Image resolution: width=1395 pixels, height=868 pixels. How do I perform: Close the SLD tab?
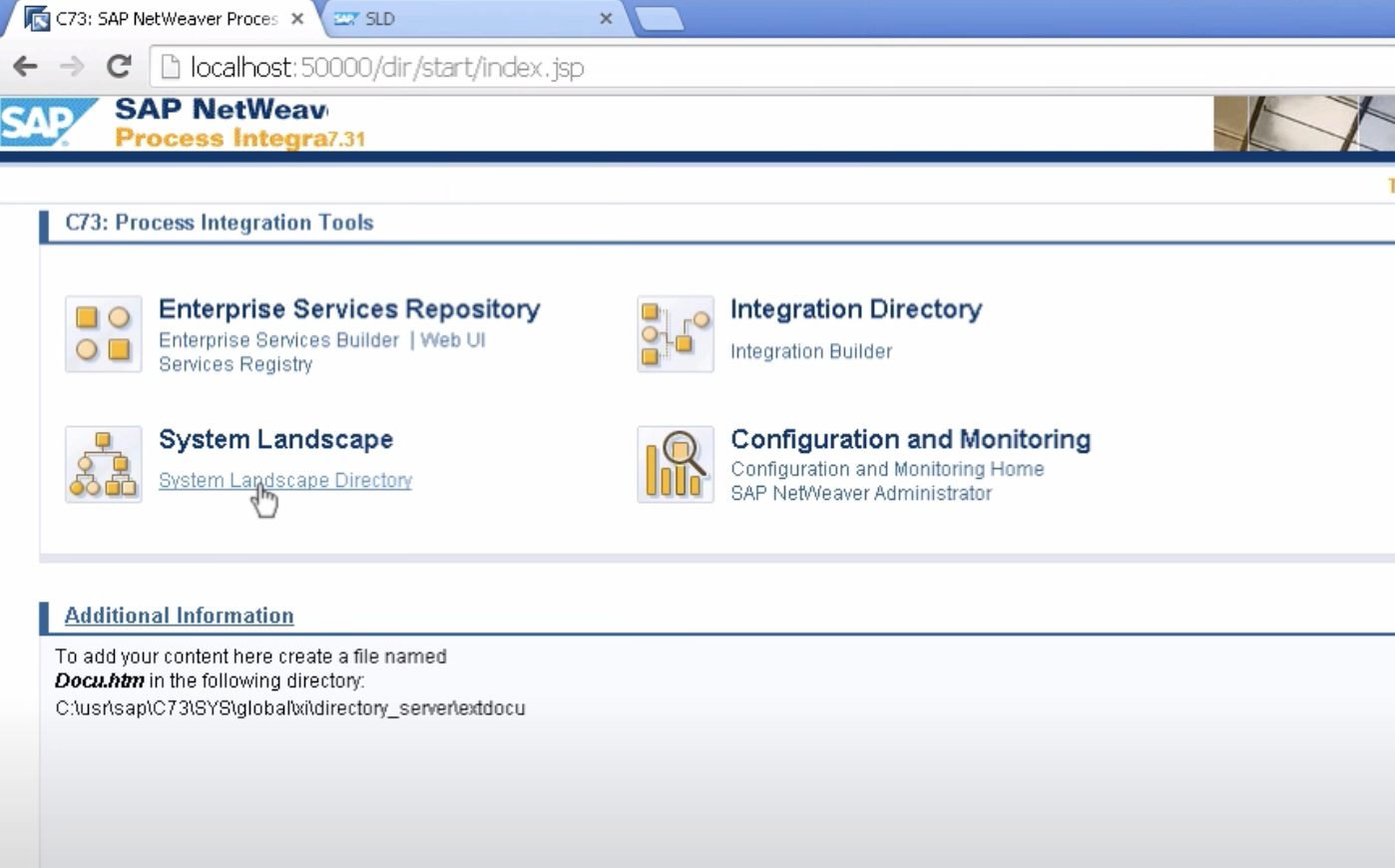click(606, 19)
